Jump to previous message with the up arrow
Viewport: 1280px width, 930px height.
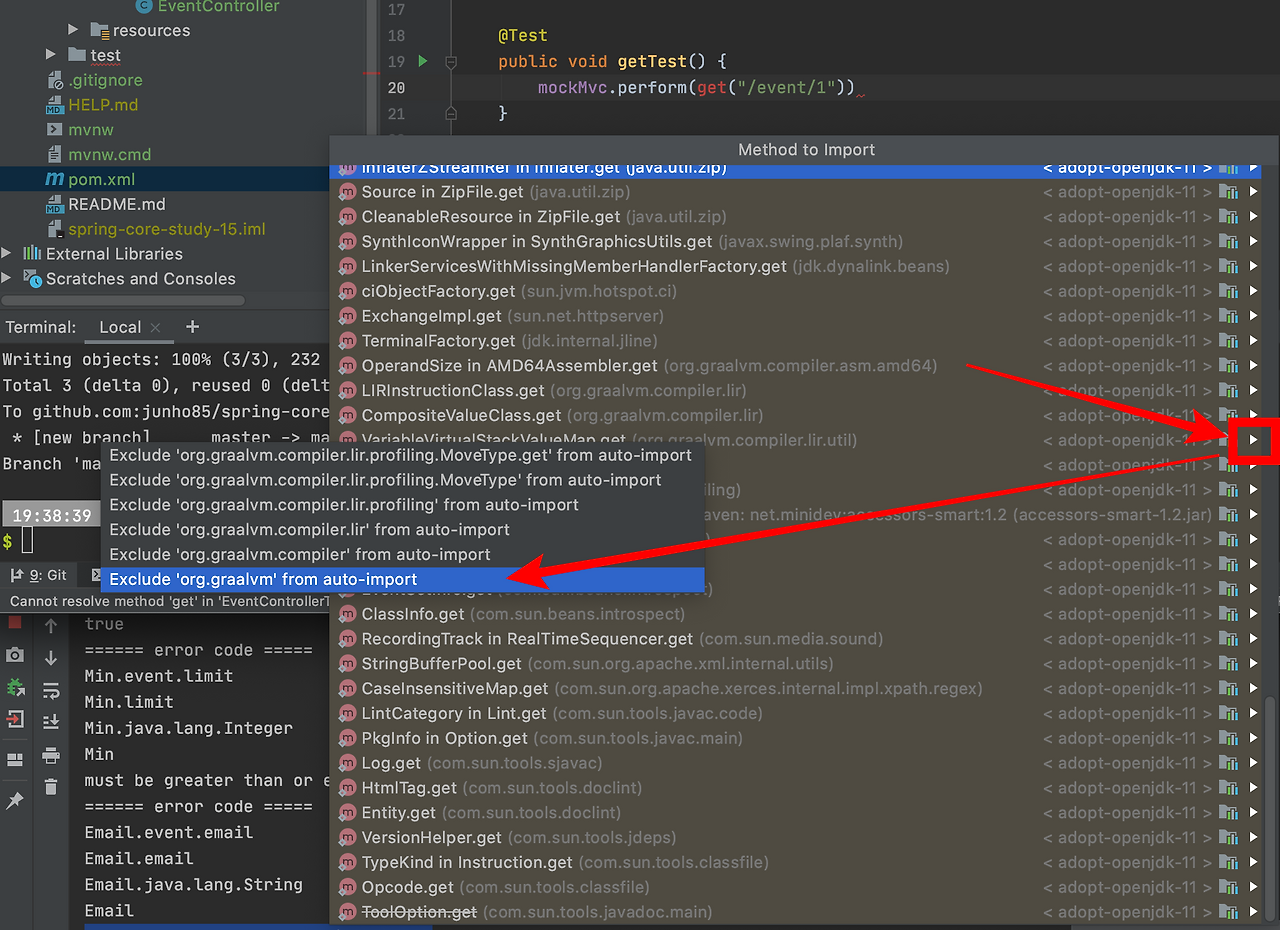[x=51, y=625]
